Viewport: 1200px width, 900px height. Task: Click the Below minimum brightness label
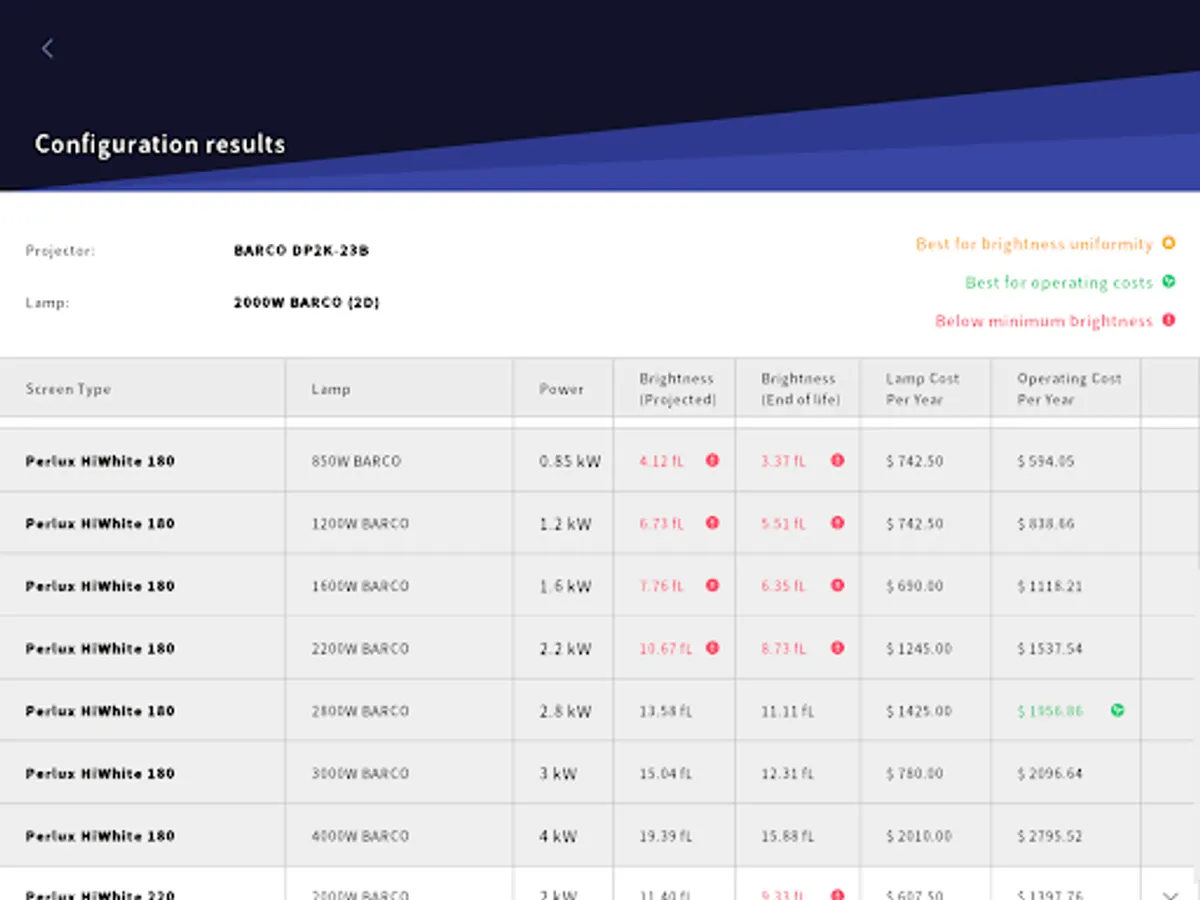coord(1044,321)
